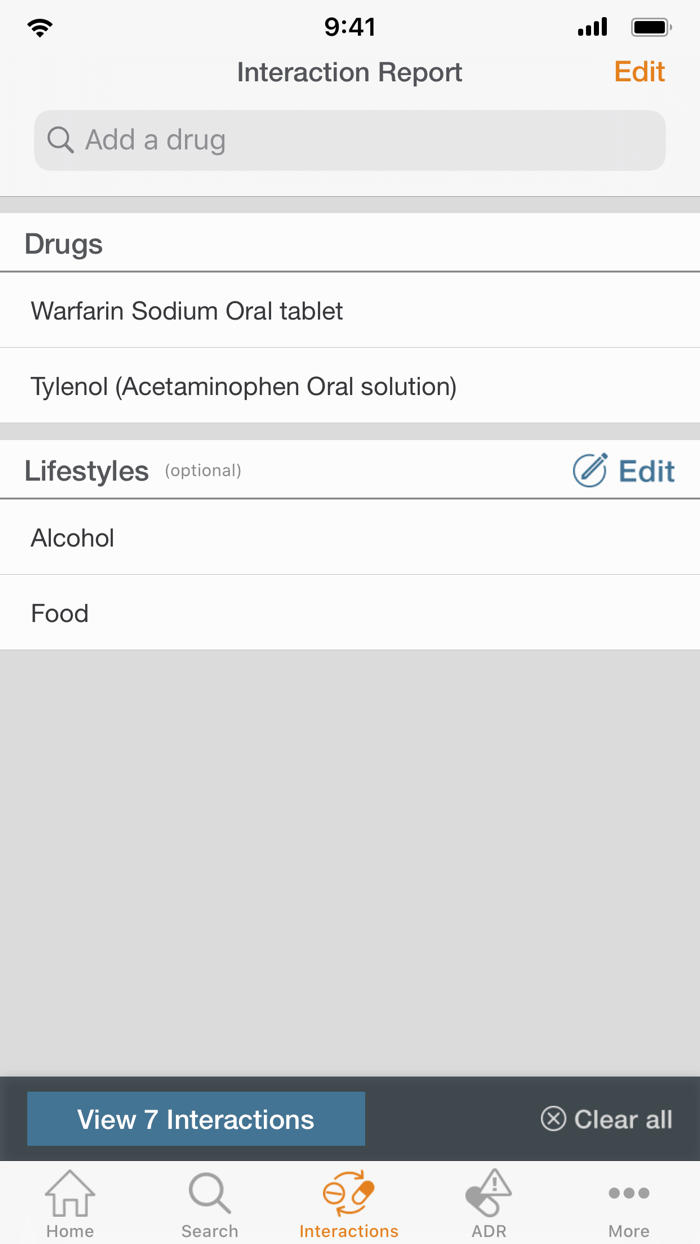Open the Home tab icon

point(69,1193)
